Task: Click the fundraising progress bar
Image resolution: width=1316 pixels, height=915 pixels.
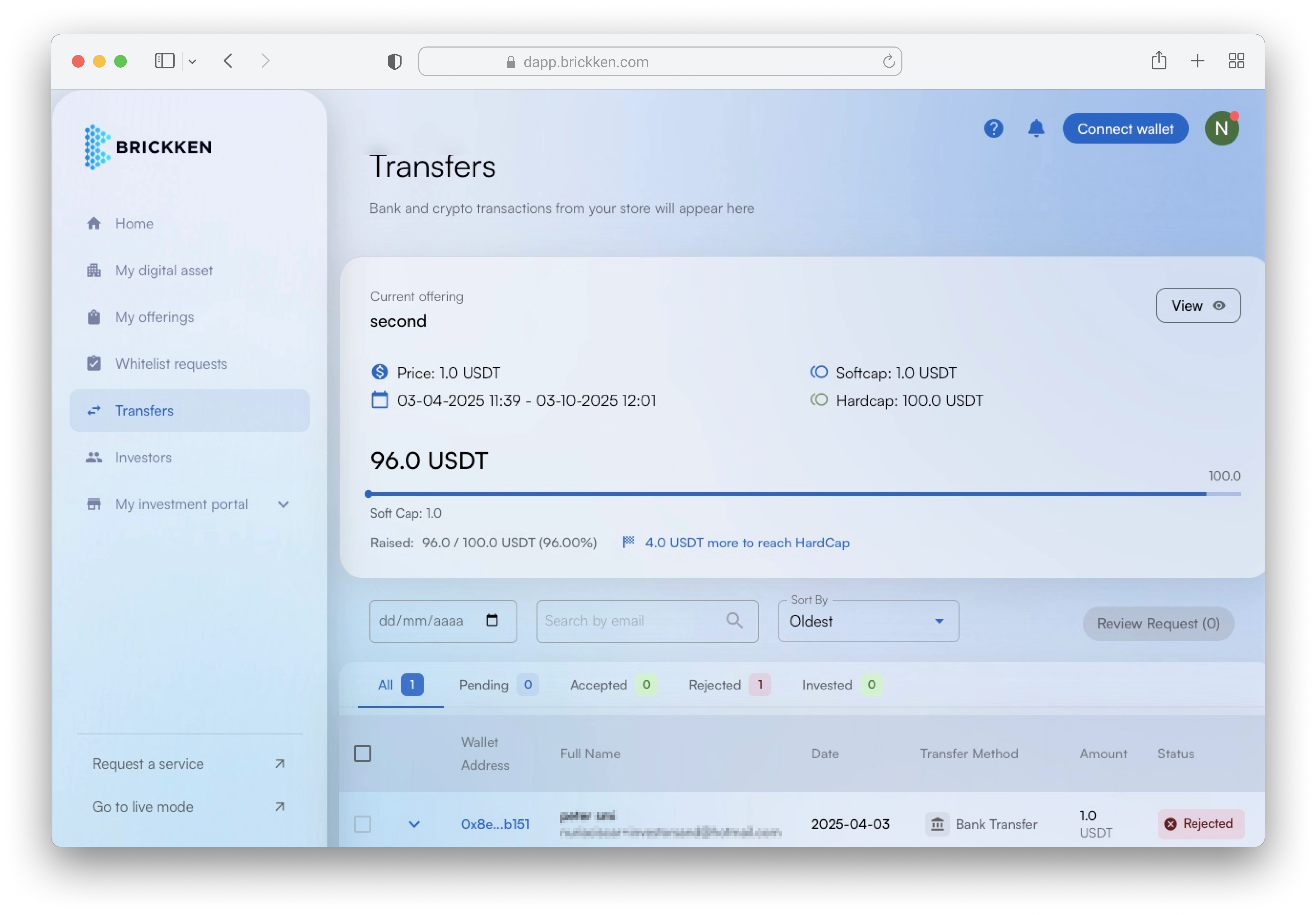Action: (803, 493)
